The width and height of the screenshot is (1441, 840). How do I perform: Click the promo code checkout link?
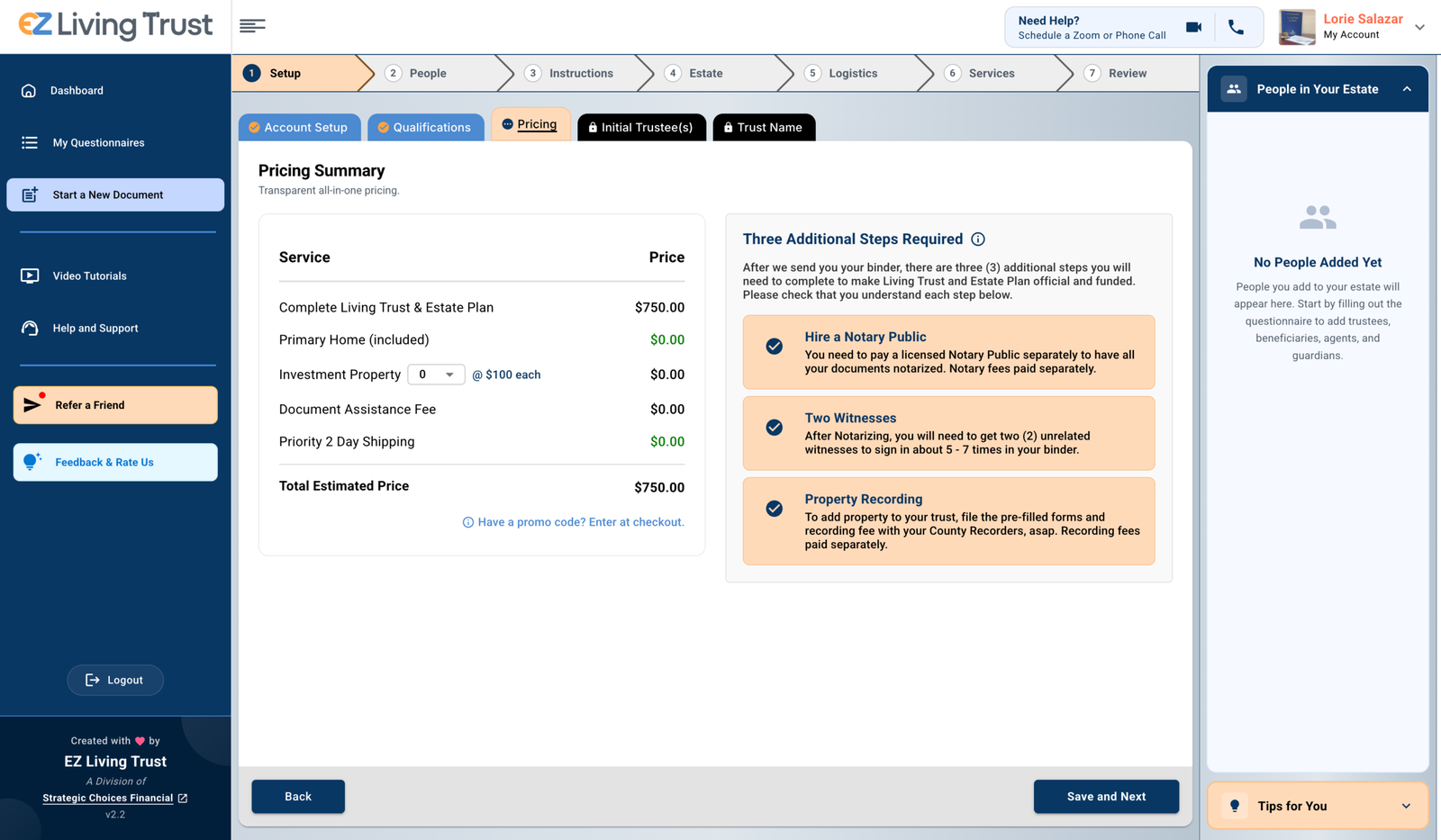(581, 522)
